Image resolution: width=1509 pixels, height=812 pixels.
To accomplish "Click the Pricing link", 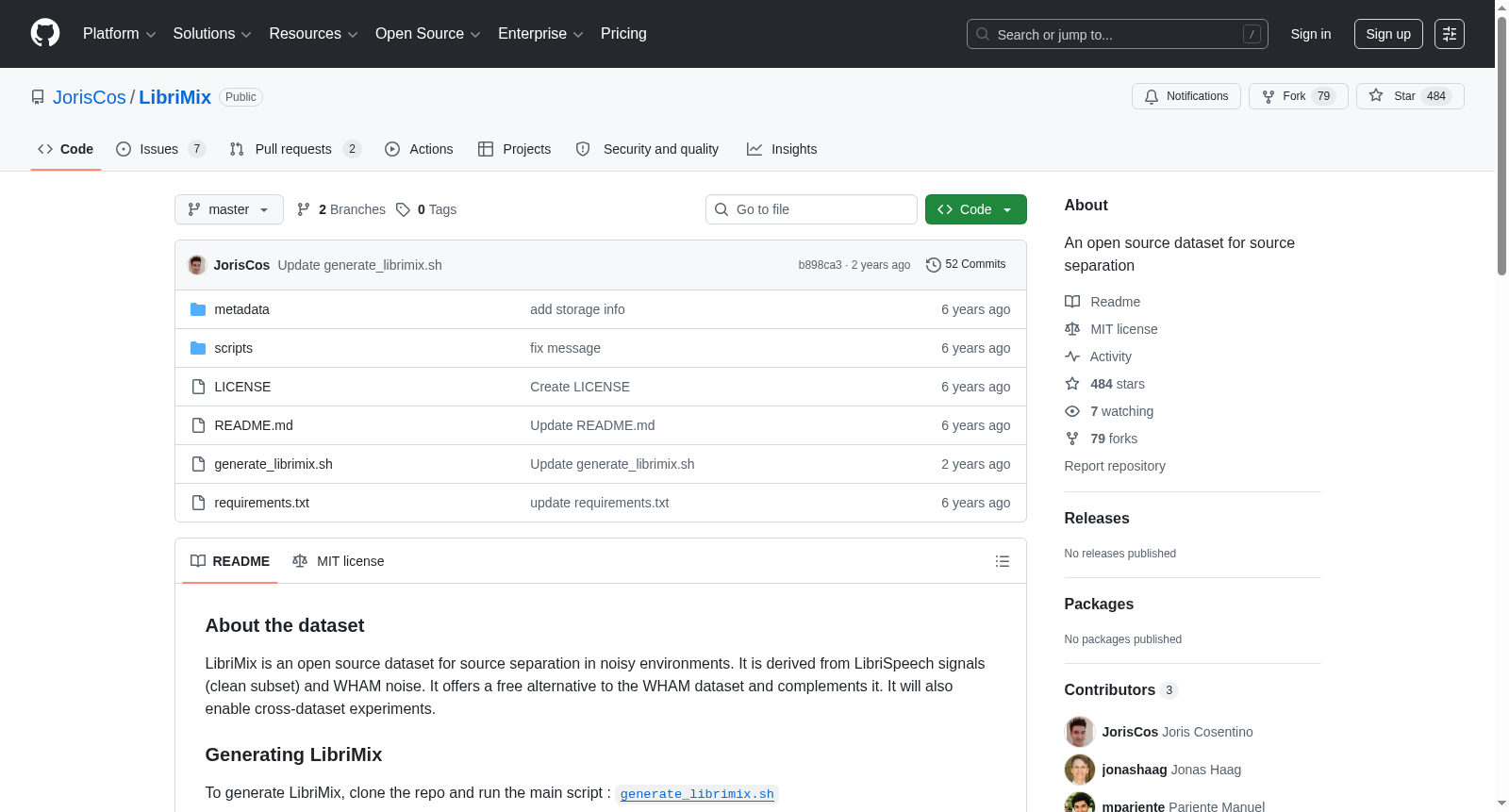I will (x=623, y=34).
